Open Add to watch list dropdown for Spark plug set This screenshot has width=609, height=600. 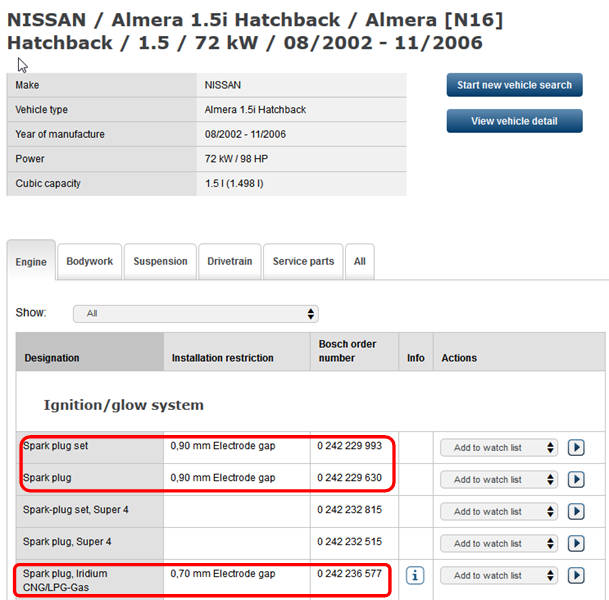pyautogui.click(x=499, y=447)
